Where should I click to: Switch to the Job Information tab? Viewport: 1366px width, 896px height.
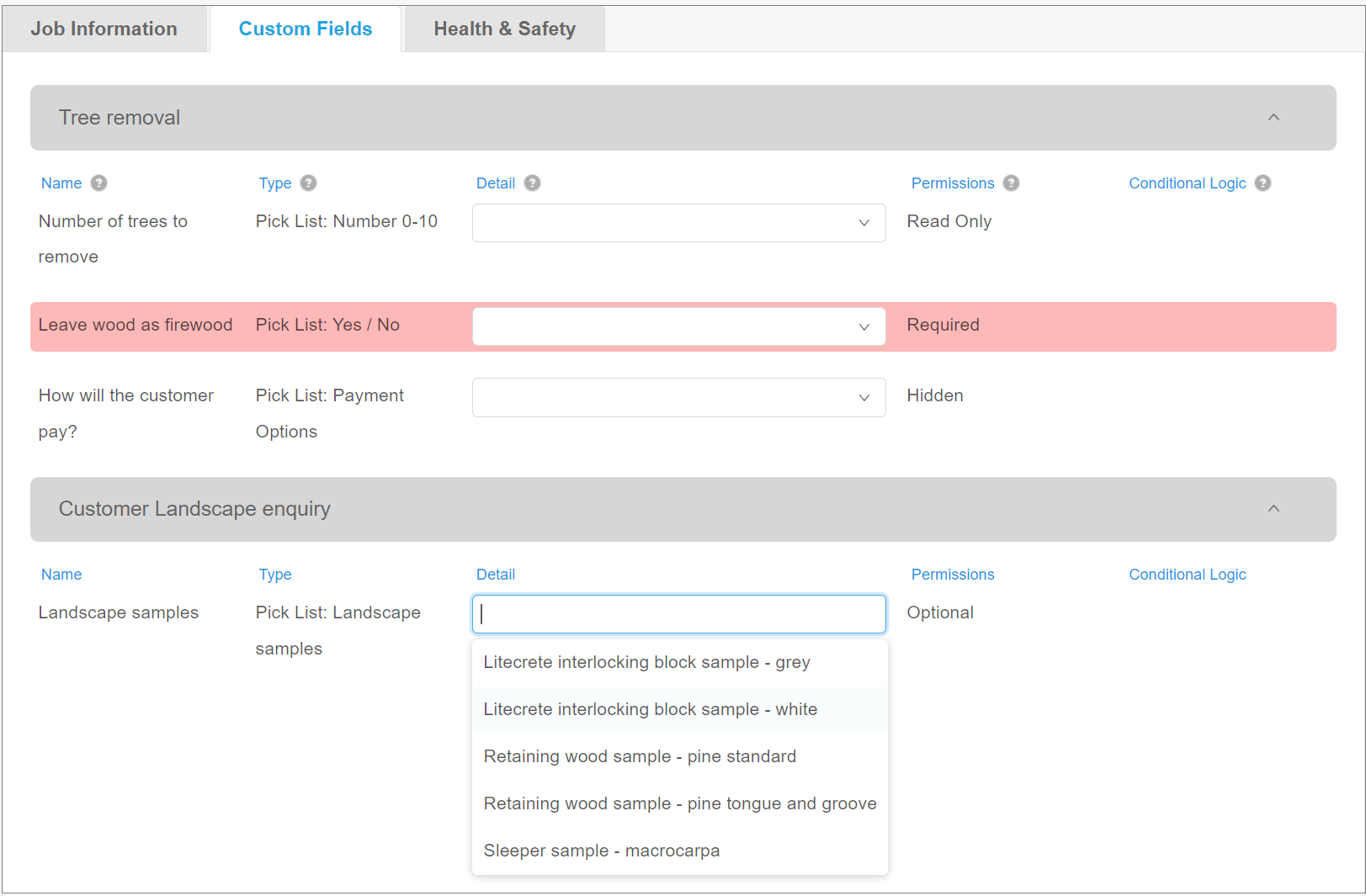point(104,28)
